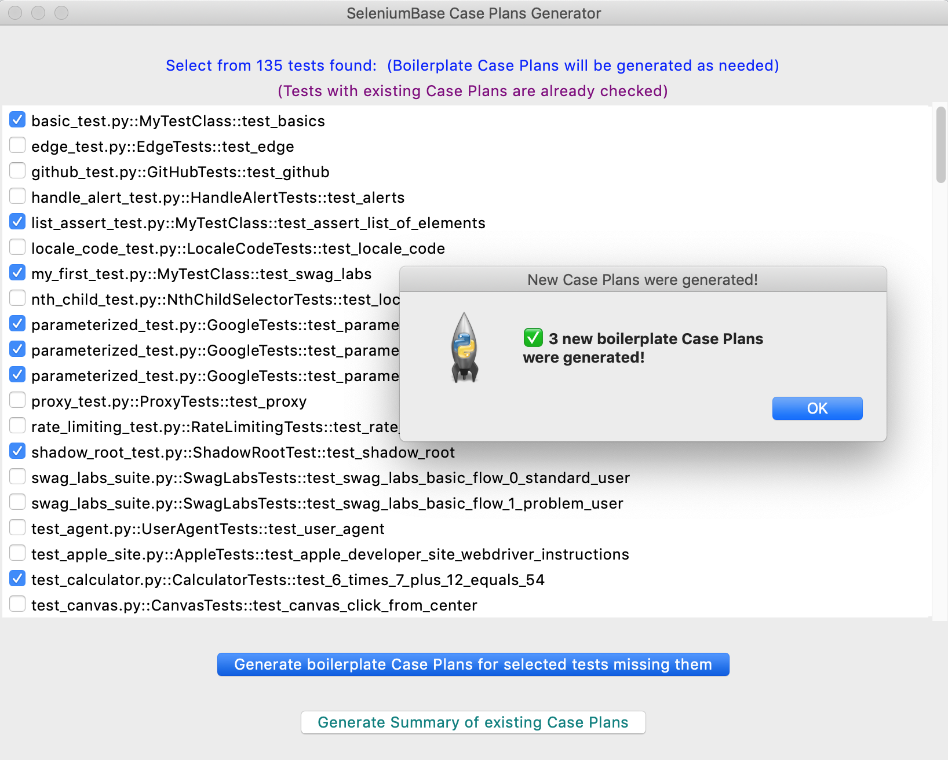948x760 pixels.
Task: Click 'github_test.py::GitHubTests::test_github' label
Action: [x=180, y=172]
